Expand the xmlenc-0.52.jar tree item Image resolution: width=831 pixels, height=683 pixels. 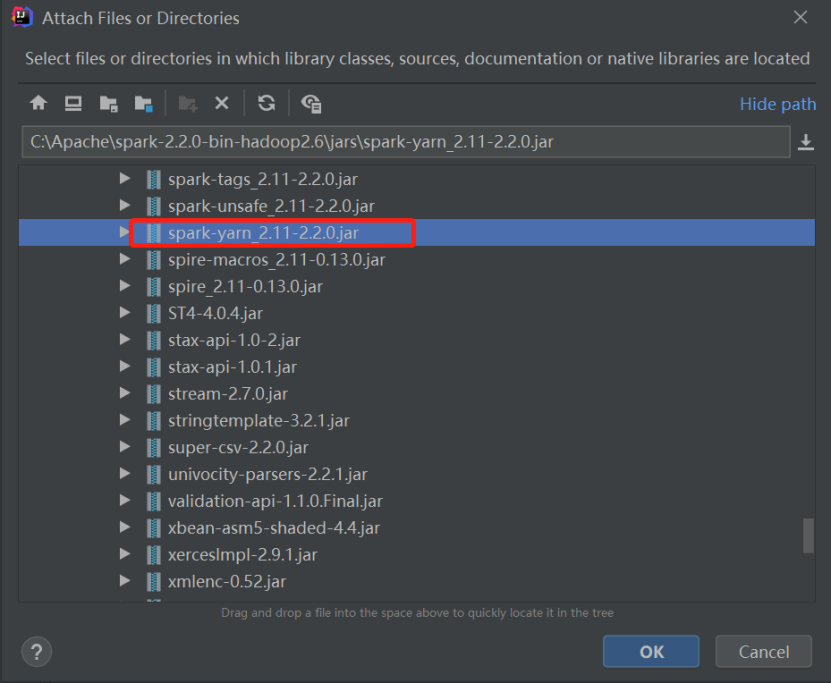(x=124, y=581)
